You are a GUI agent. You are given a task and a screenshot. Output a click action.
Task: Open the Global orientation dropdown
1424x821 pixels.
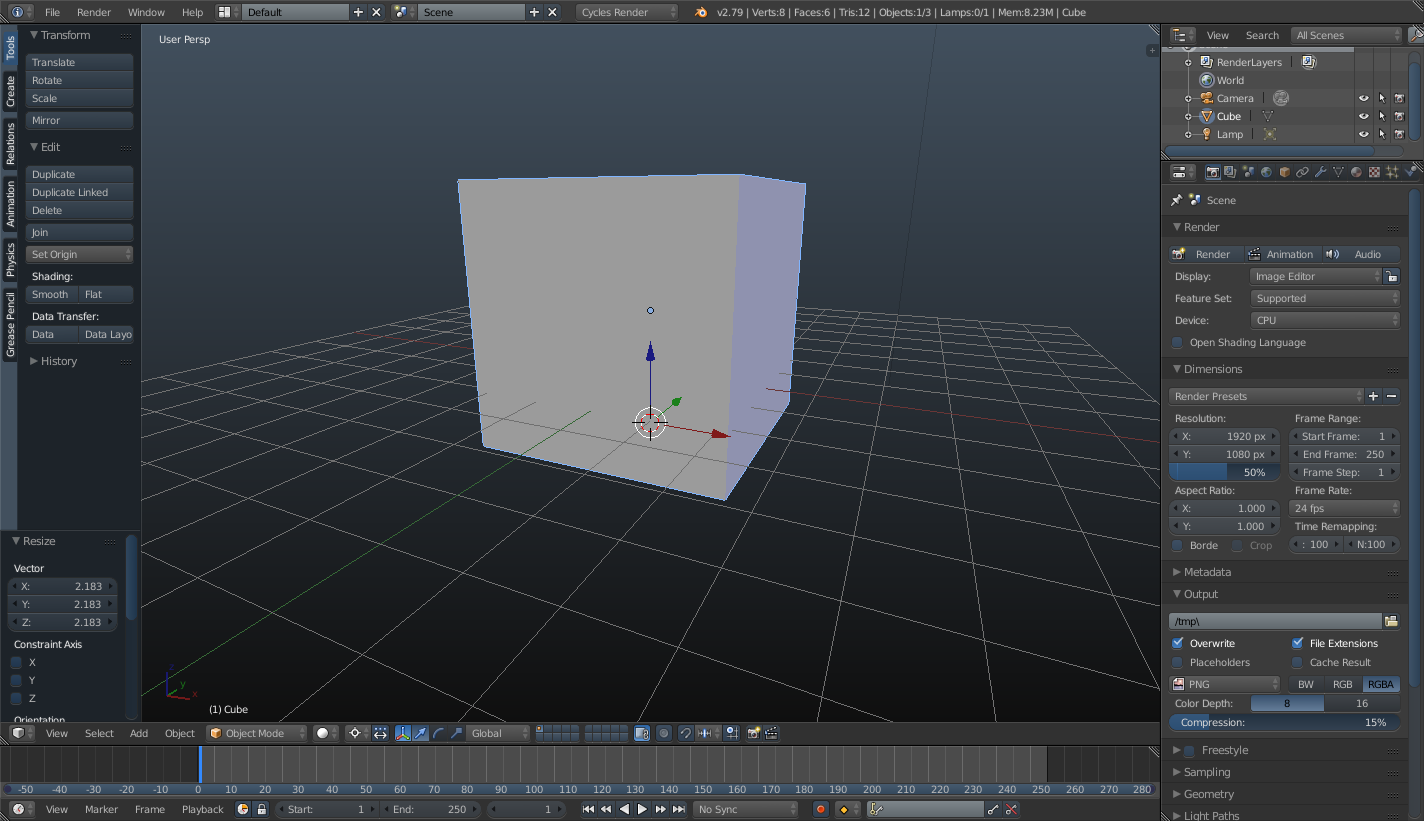(x=499, y=733)
